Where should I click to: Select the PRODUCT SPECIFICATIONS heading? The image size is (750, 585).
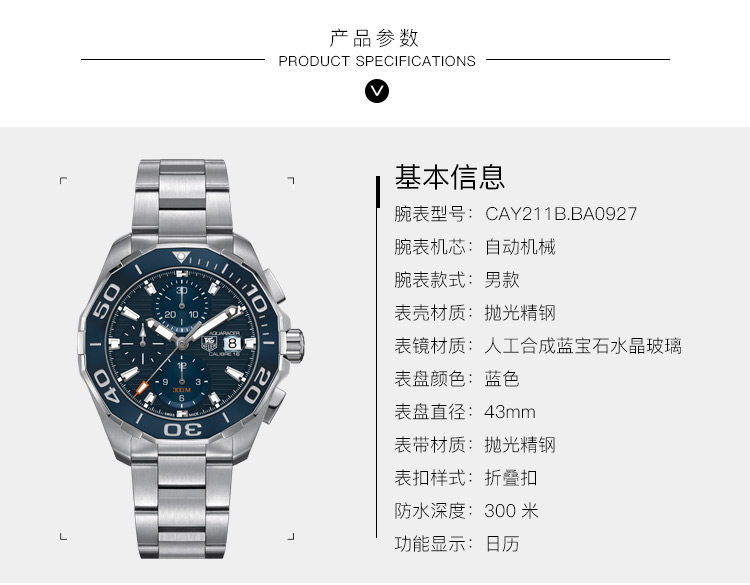click(x=377, y=61)
